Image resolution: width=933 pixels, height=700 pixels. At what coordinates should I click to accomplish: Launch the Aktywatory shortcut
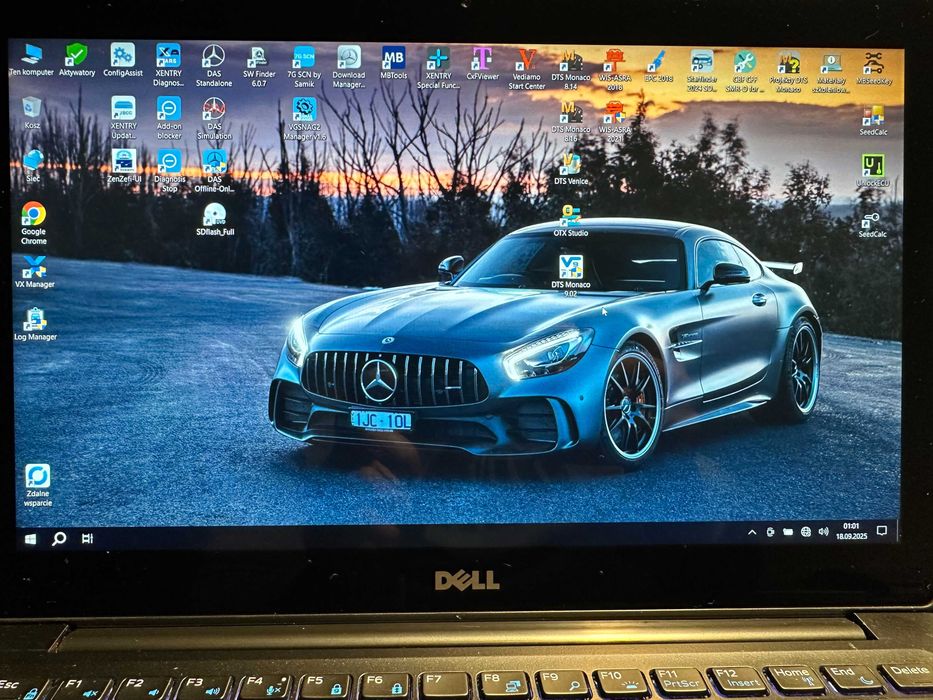click(x=77, y=60)
